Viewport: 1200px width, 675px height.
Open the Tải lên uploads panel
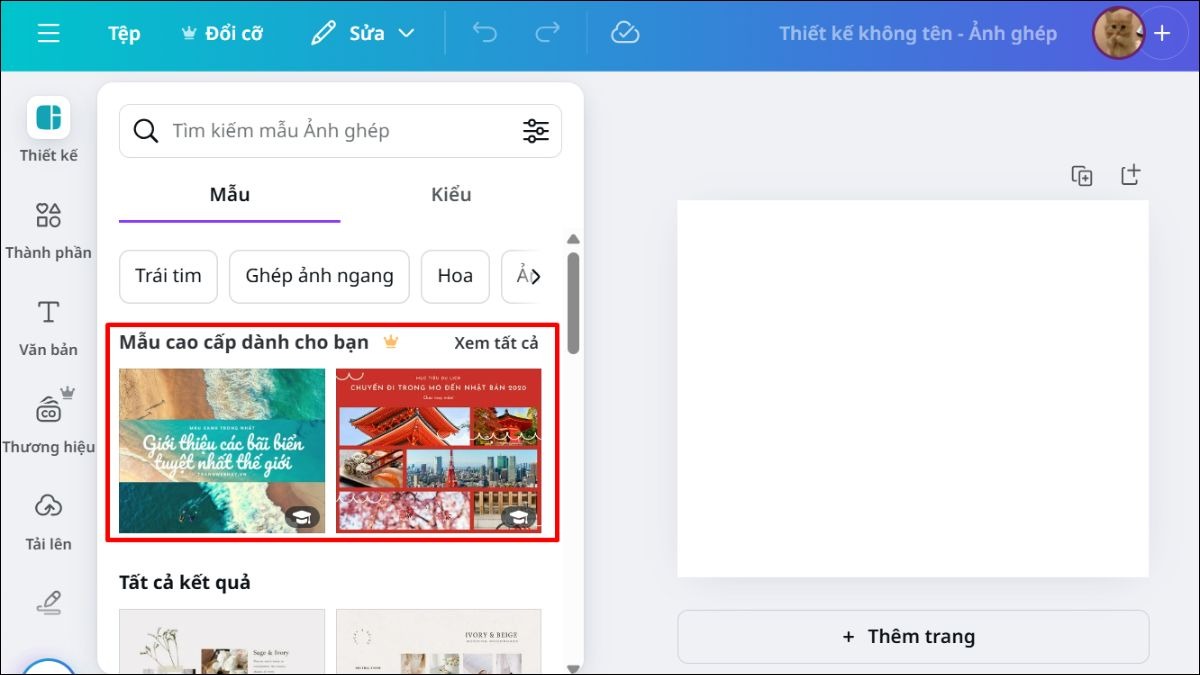click(x=48, y=521)
